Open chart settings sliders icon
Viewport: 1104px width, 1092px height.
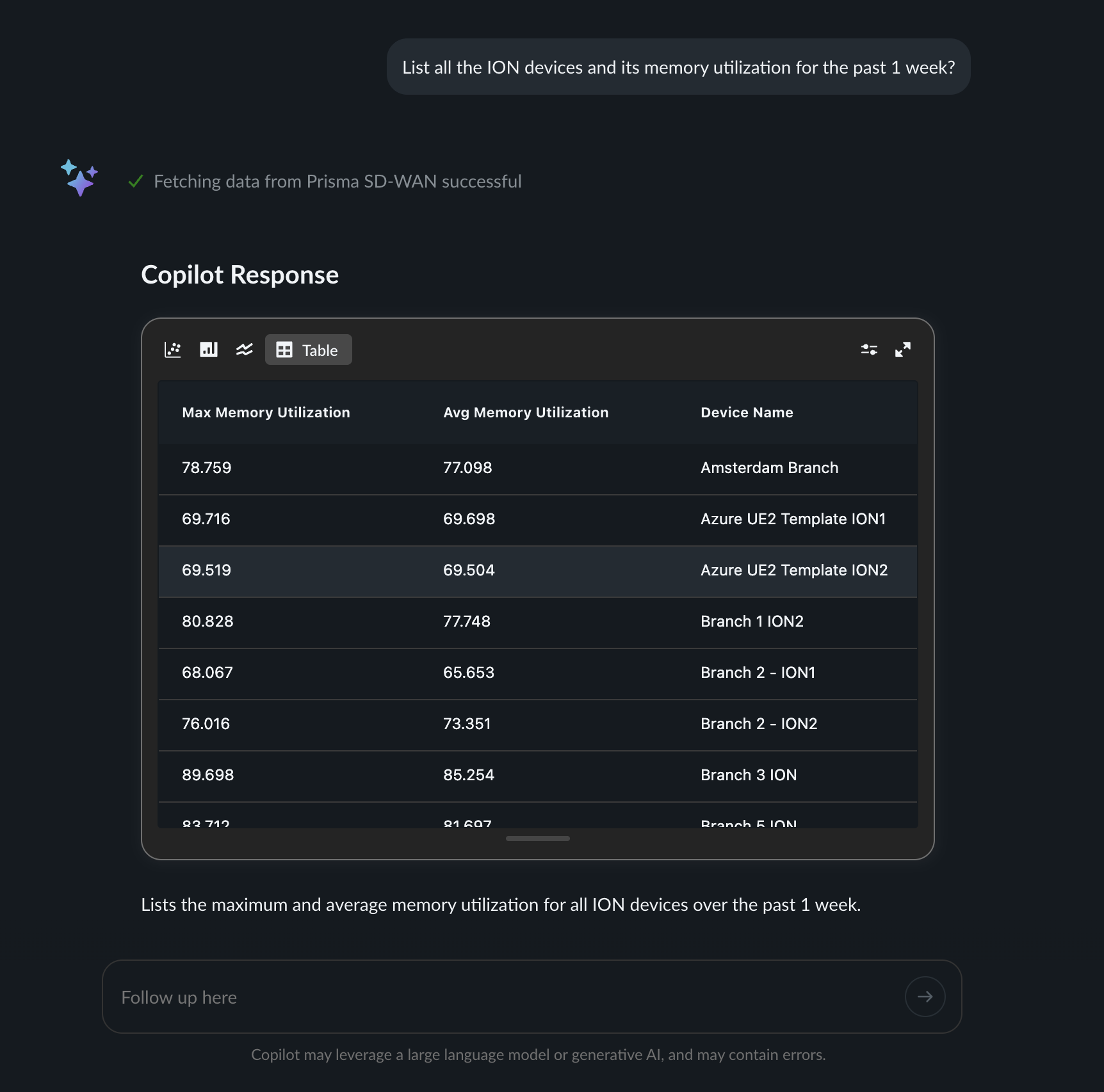coord(869,349)
